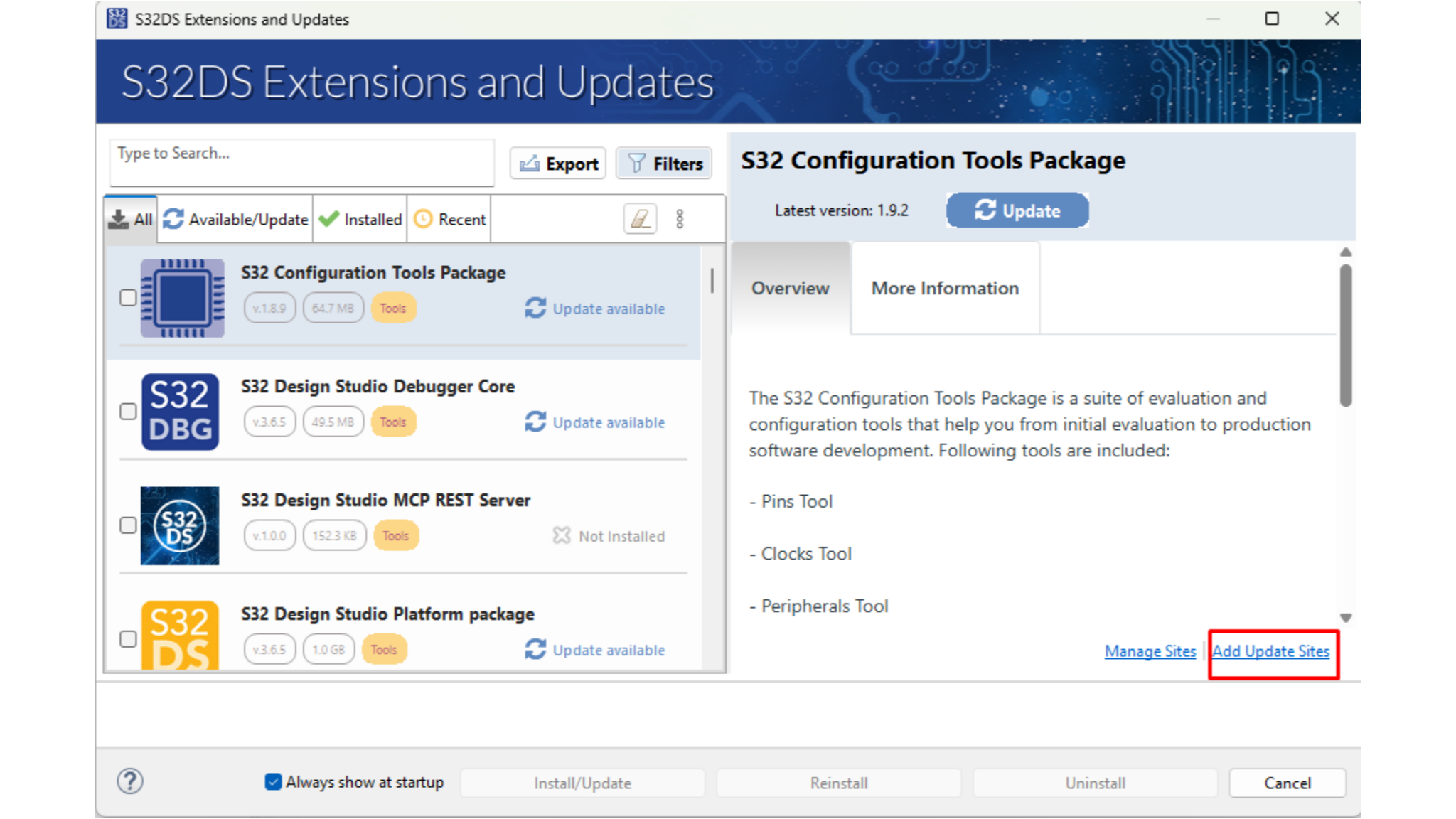
Task: Click the description pane scrollbar thumb
Action: [1345, 335]
